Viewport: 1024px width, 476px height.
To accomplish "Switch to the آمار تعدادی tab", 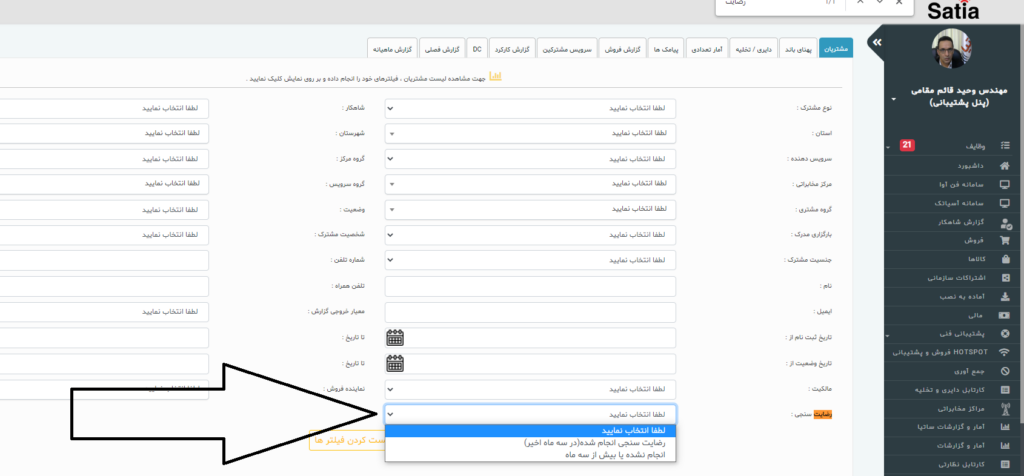I will click(x=709, y=49).
